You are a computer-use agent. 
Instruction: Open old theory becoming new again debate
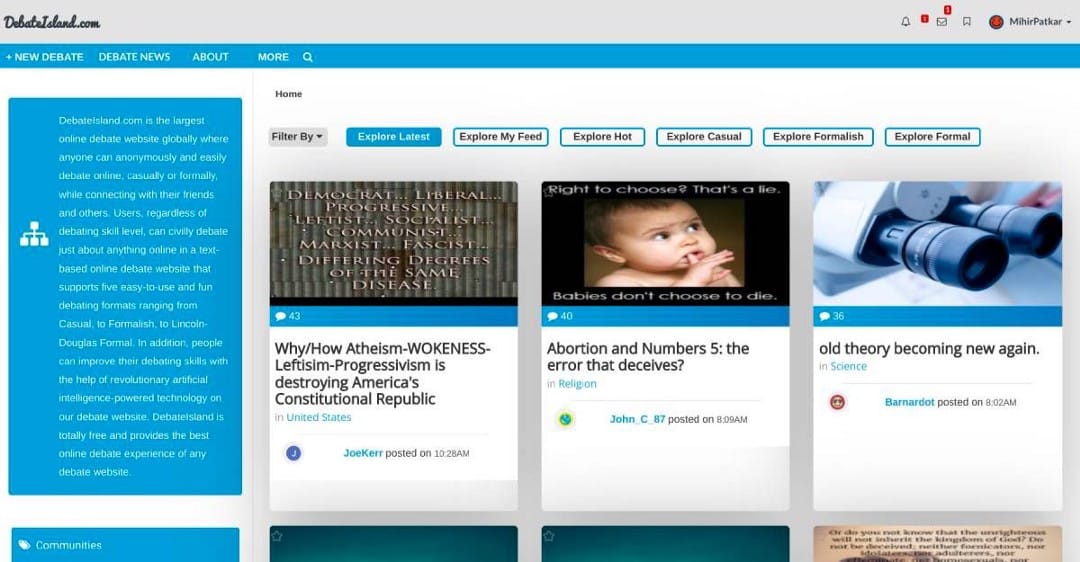point(929,348)
